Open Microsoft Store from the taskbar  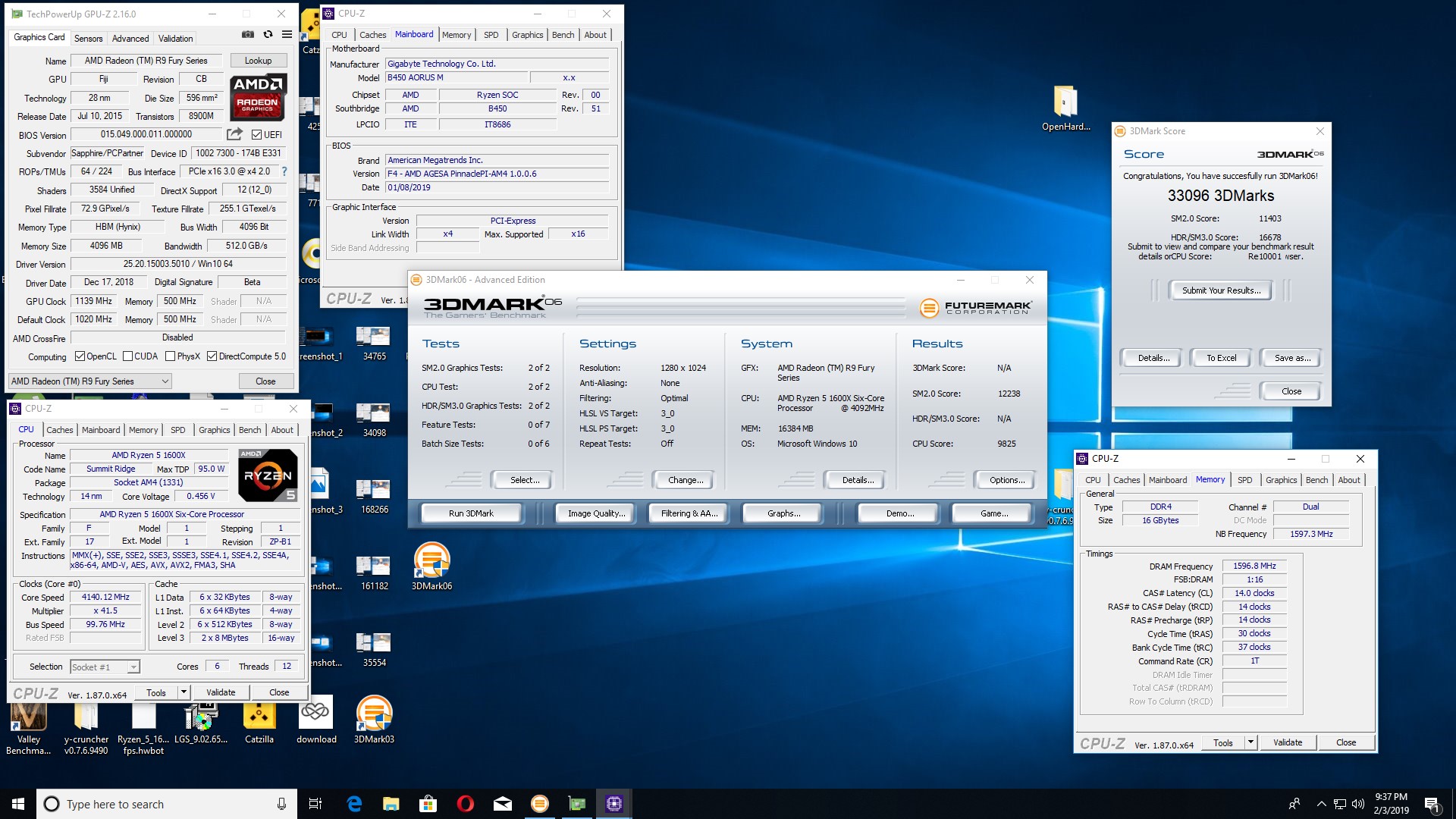[428, 804]
